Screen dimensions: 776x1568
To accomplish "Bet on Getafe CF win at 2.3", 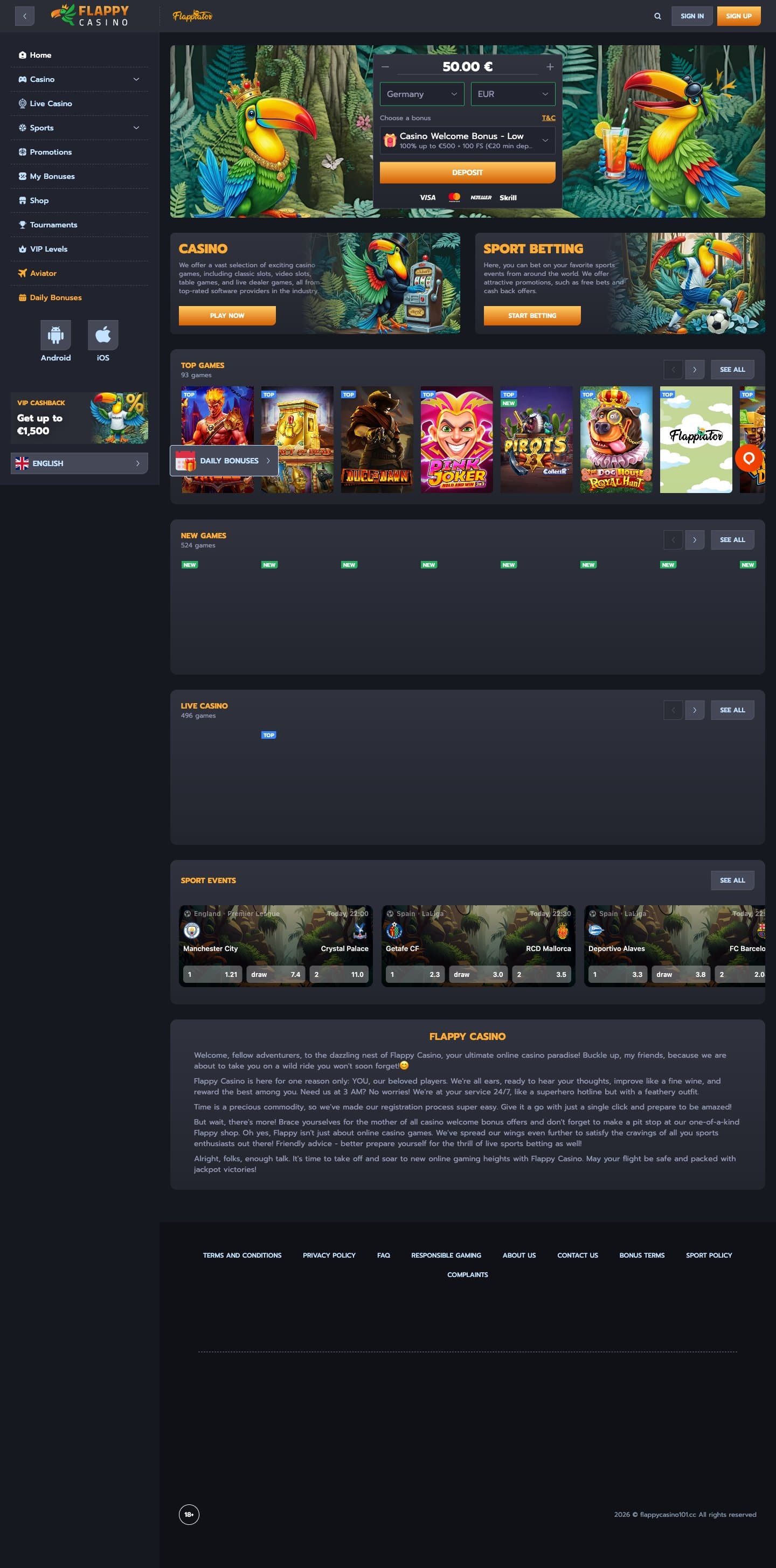I will click(x=415, y=975).
